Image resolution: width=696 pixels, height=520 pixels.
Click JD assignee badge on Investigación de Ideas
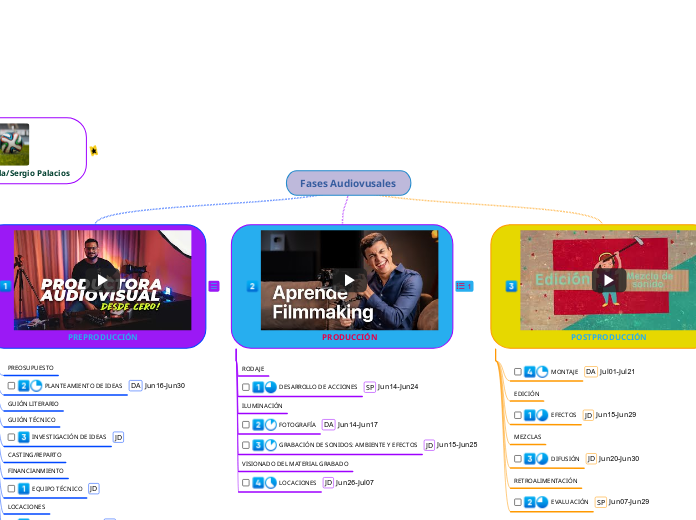click(x=118, y=437)
